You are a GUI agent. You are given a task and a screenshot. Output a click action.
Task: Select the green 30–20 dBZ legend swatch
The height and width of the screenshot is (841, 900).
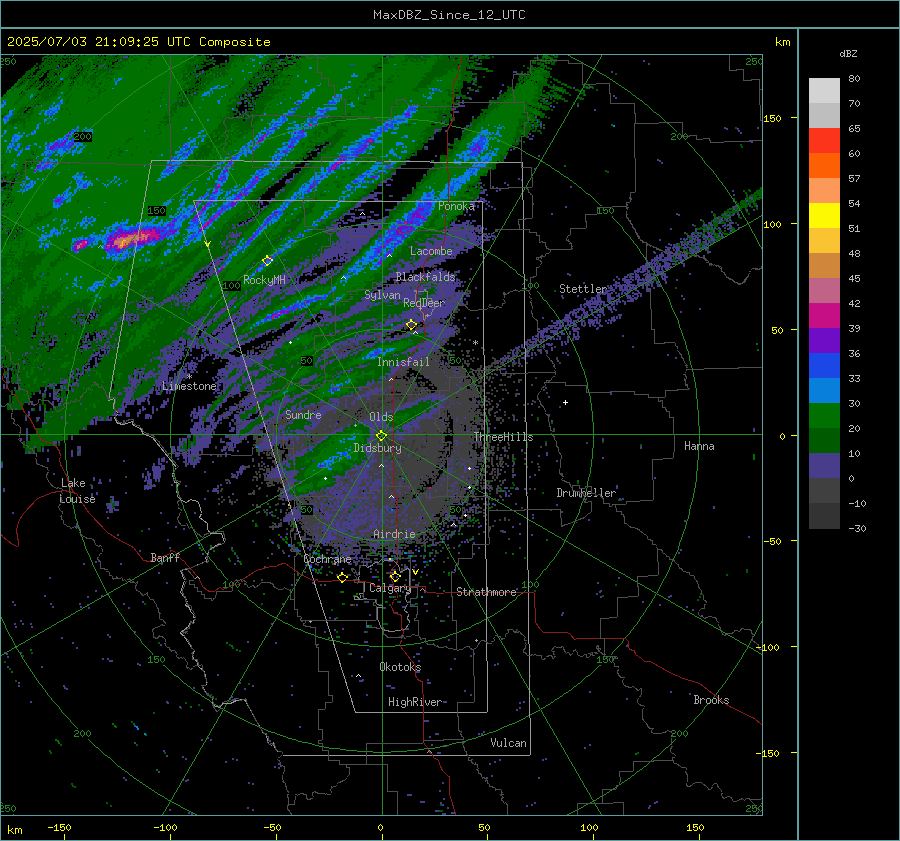(824, 416)
